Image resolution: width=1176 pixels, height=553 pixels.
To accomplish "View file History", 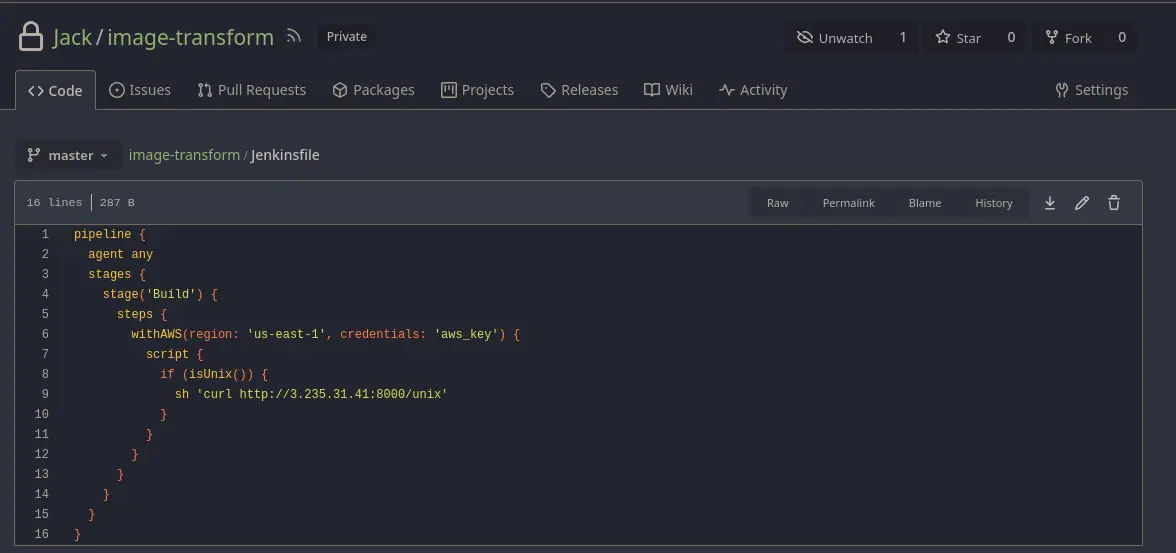I will [x=994, y=203].
